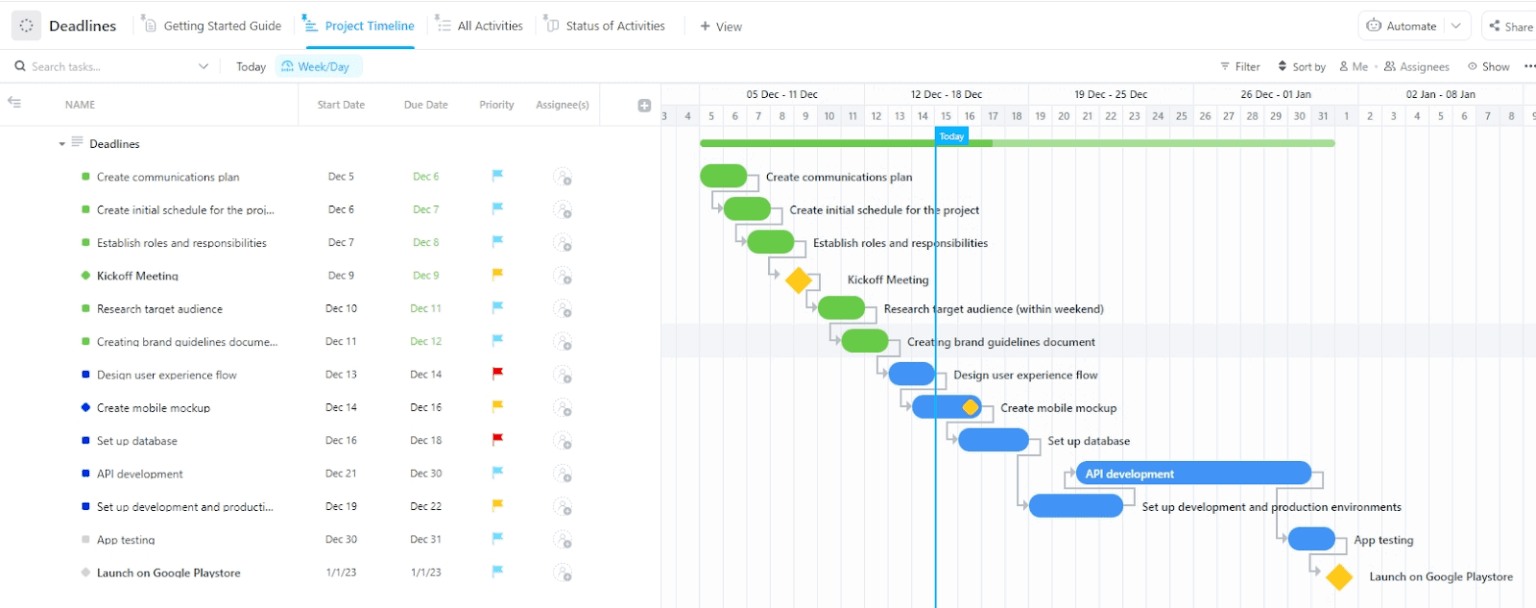1536x608 pixels.
Task: Open the Getting Started Guide tab
Action: [x=212, y=26]
